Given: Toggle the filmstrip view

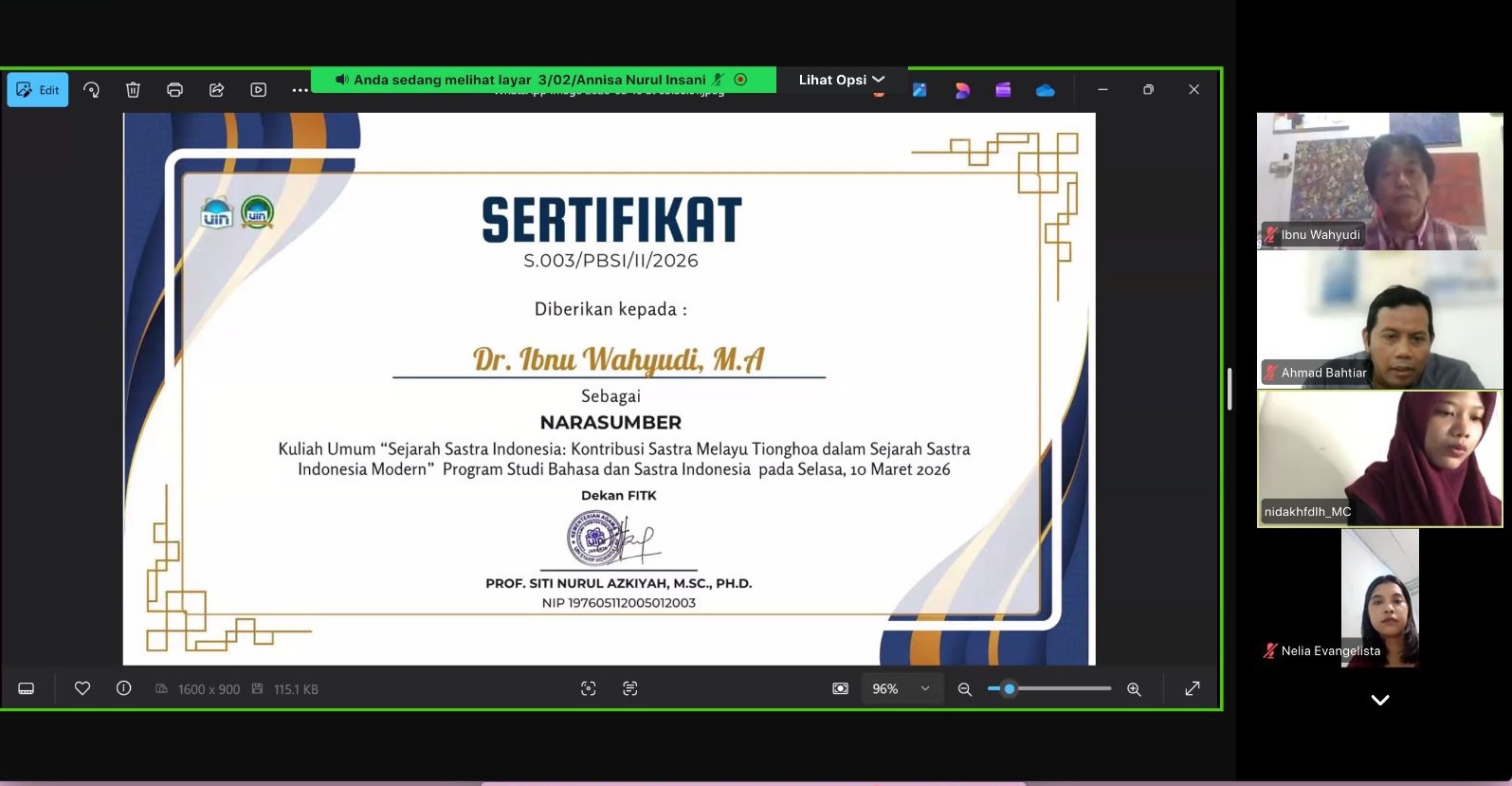Looking at the screenshot, I should pos(27,689).
